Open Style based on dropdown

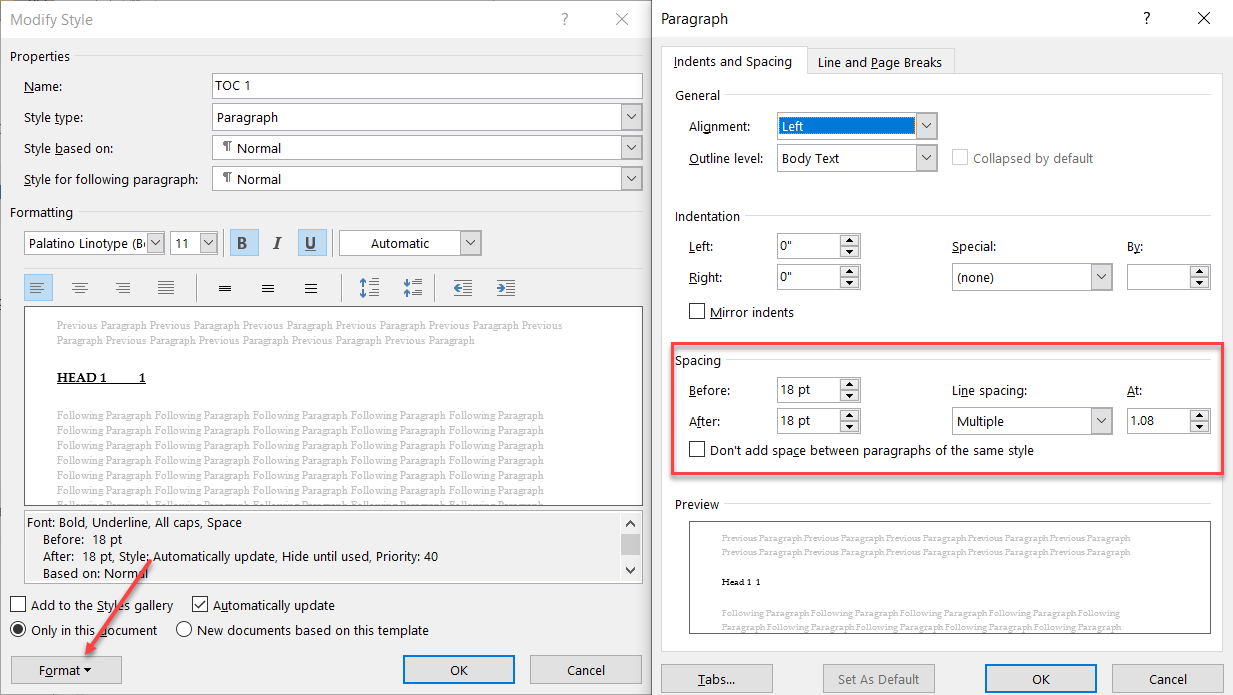tap(631, 148)
